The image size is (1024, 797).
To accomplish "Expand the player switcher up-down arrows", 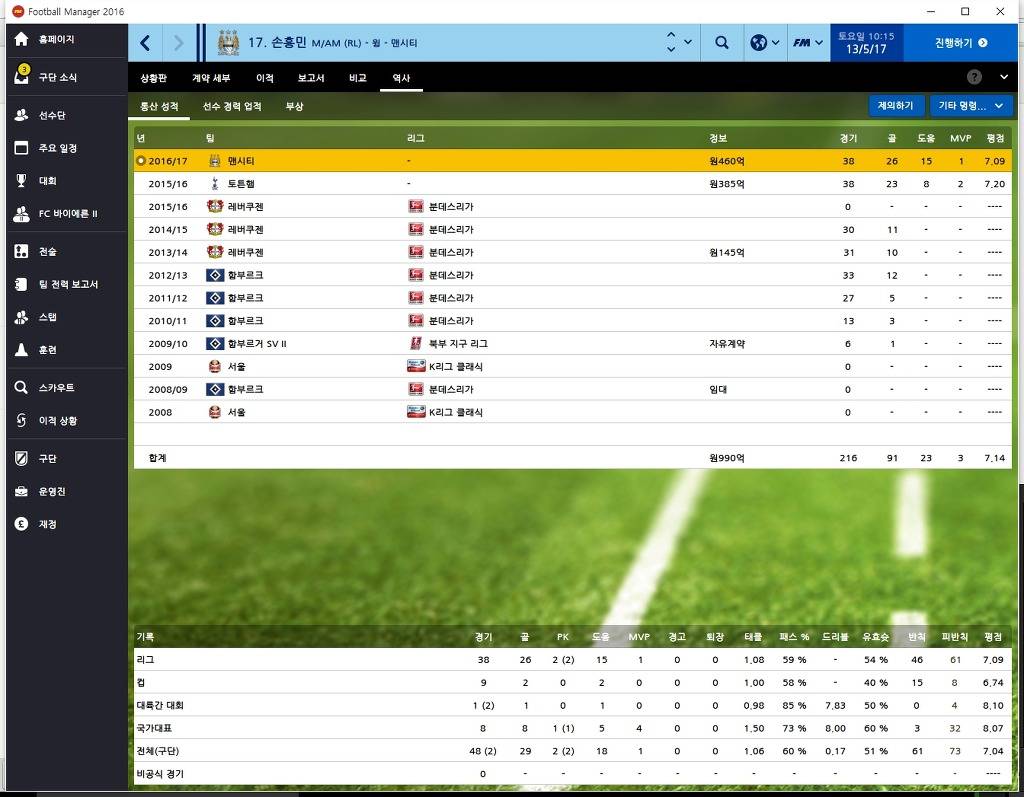I will (x=677, y=43).
